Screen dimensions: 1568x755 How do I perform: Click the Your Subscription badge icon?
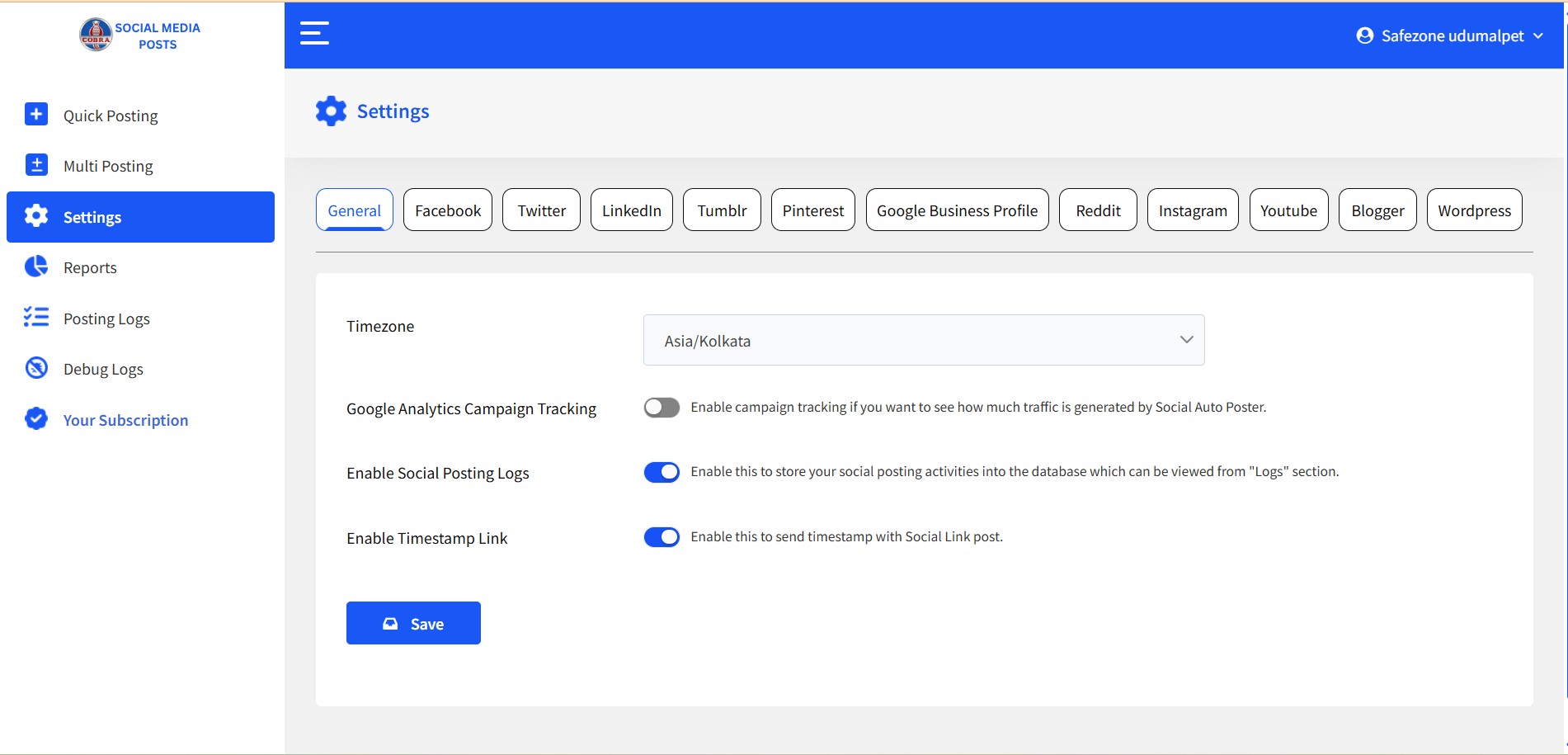tap(36, 419)
